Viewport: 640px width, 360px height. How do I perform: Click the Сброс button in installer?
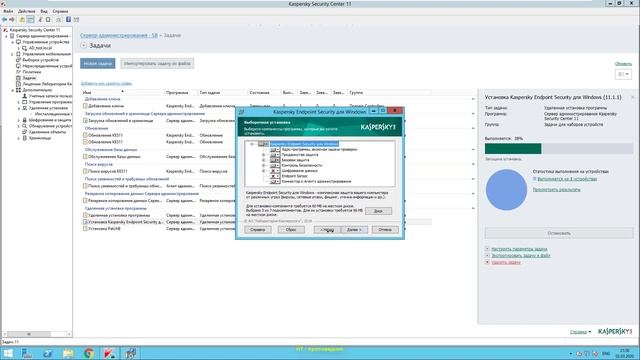291,230
